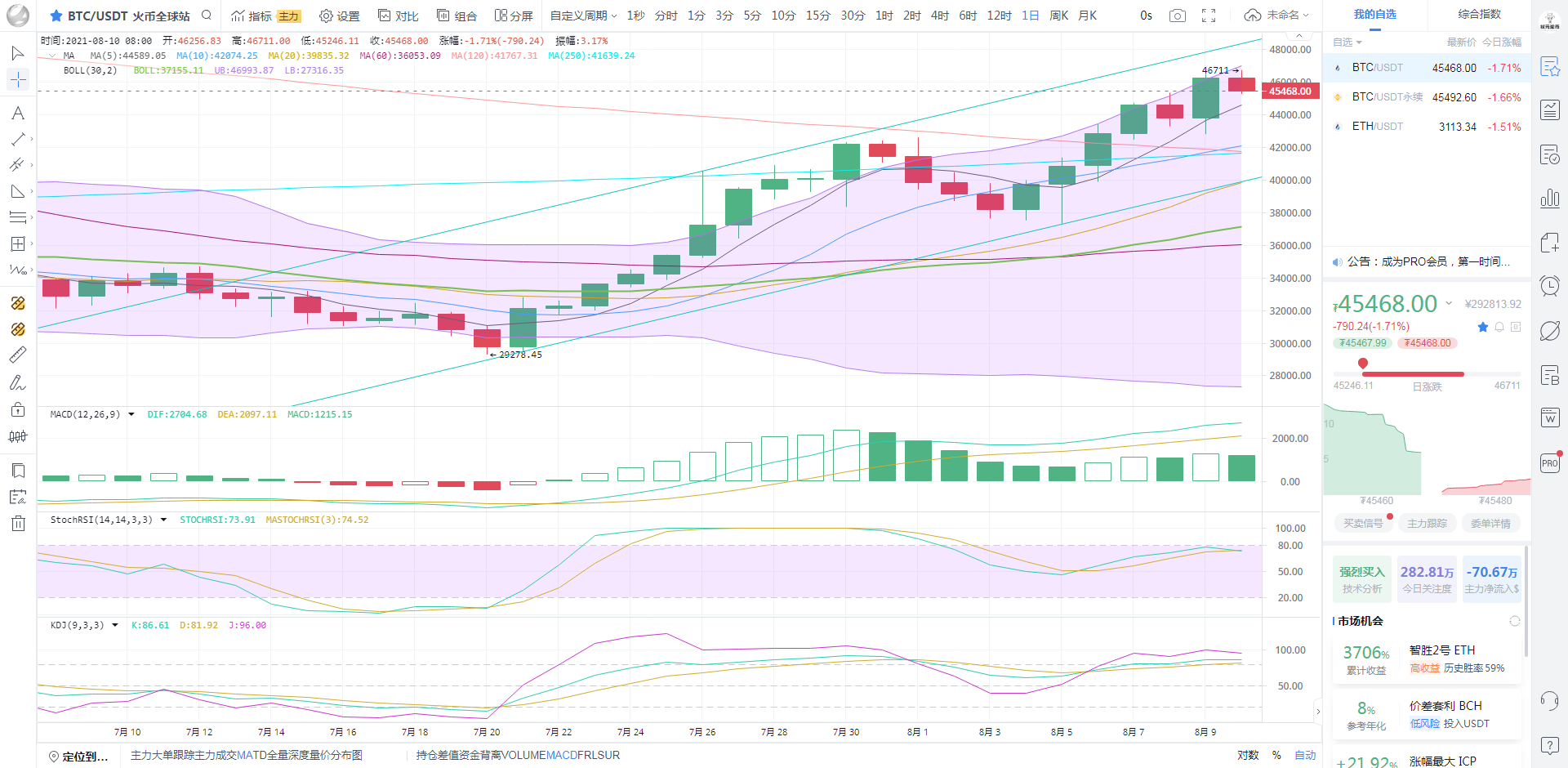This screenshot has height=768, width=1568.
Task: Expand the 自选 list filter dropdown
Action: [1347, 42]
